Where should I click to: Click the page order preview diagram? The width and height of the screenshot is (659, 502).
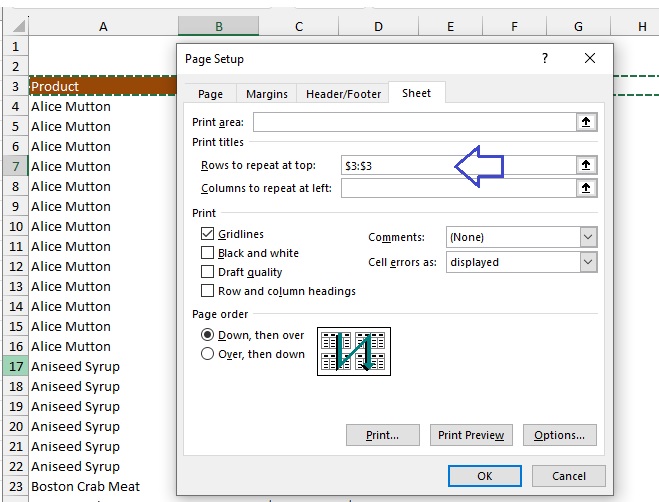(354, 351)
